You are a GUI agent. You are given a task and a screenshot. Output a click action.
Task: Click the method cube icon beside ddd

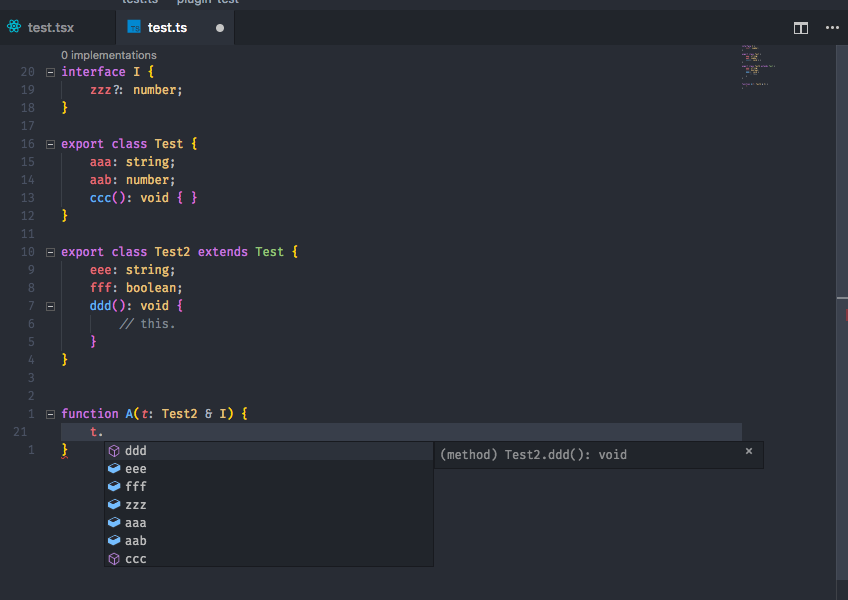point(114,451)
